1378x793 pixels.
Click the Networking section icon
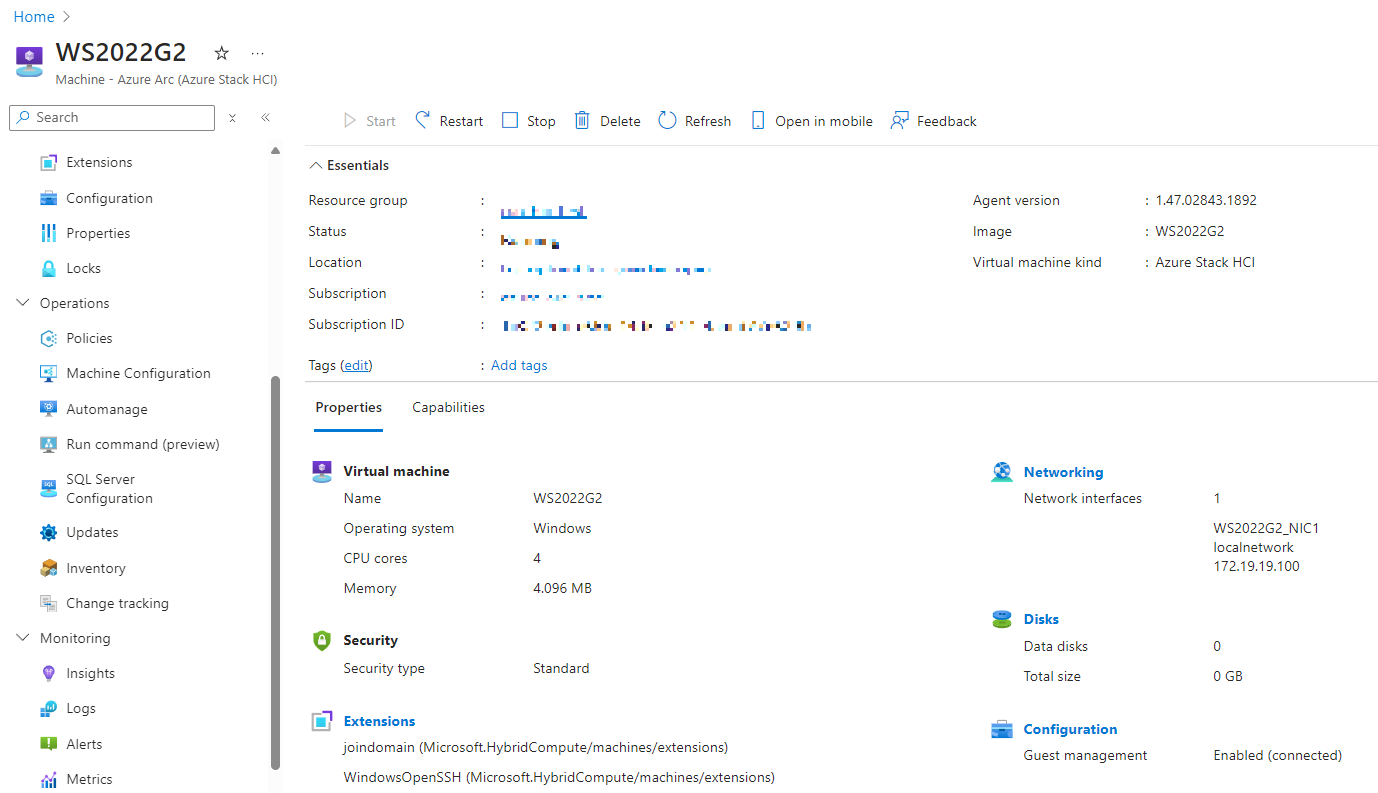[x=1002, y=472]
